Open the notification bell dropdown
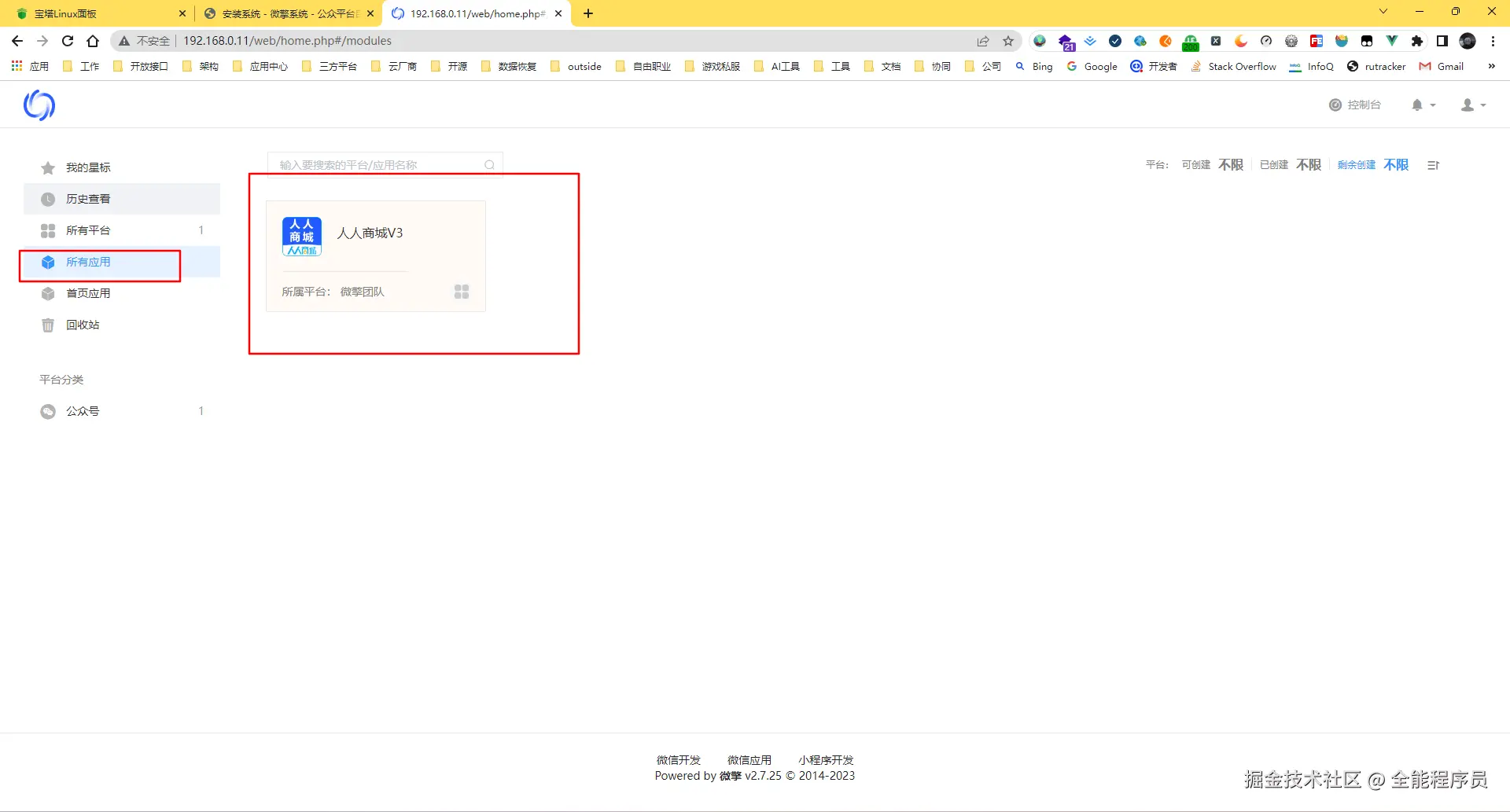 coord(1423,105)
